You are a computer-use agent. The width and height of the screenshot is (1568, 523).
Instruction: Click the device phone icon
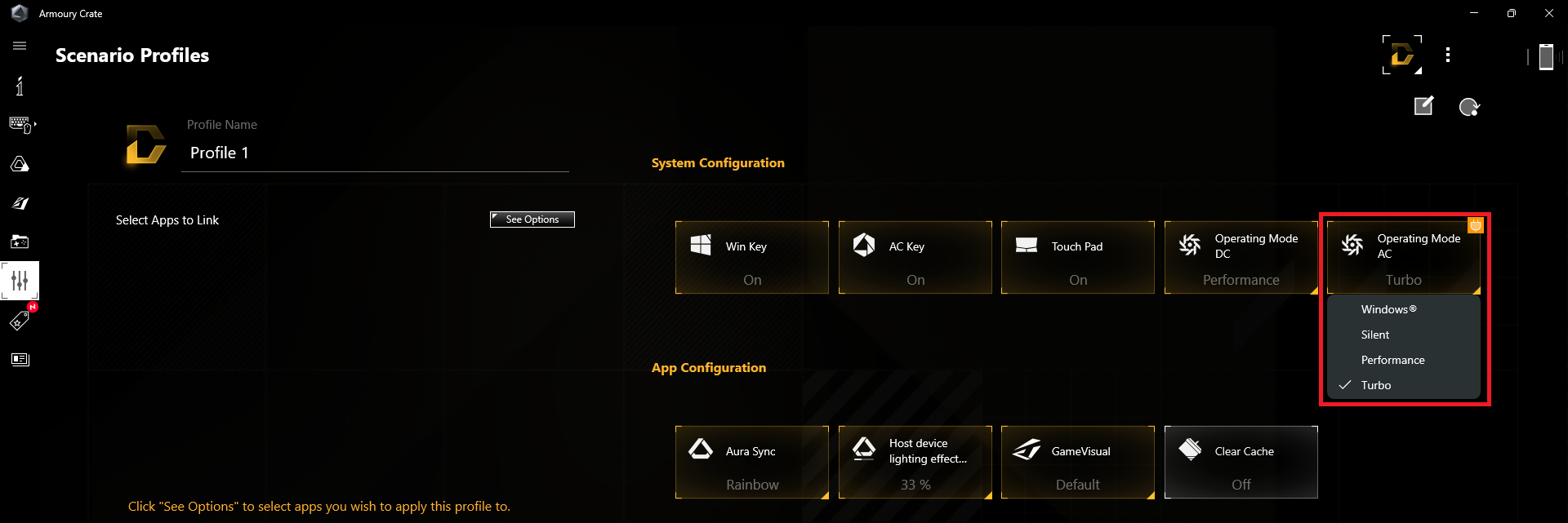[x=1546, y=56]
